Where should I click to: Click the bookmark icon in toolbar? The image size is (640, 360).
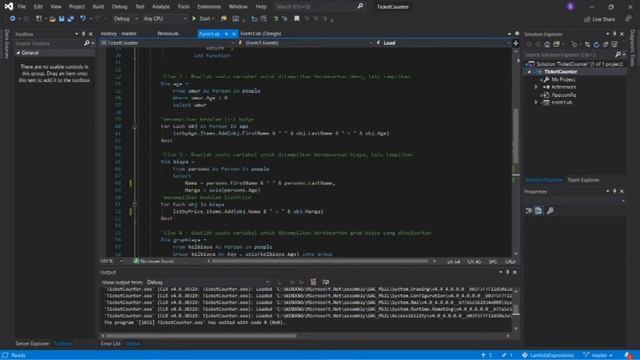tap(297, 19)
